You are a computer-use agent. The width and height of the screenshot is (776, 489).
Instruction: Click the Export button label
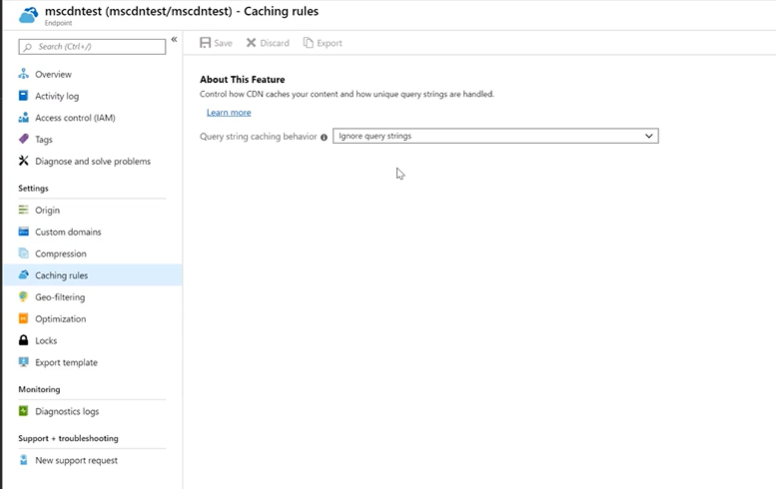(x=330, y=43)
